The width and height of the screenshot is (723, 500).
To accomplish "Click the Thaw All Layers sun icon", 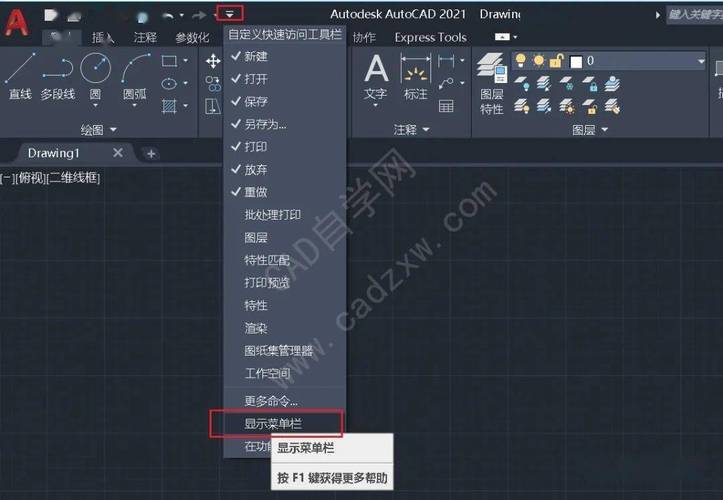I will click(x=567, y=107).
